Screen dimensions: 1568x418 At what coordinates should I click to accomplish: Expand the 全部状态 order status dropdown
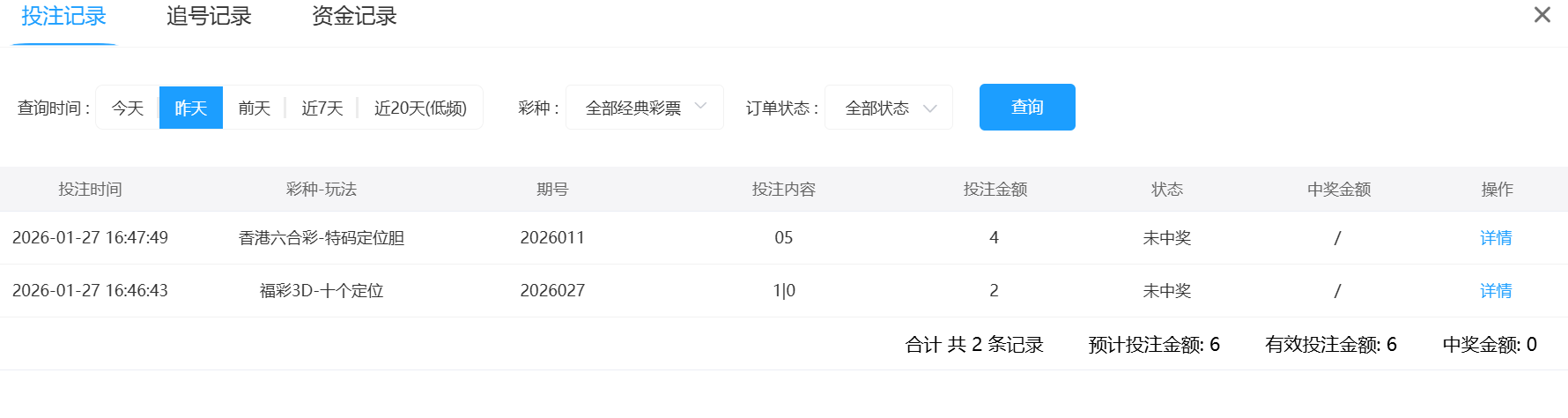[x=878, y=108]
